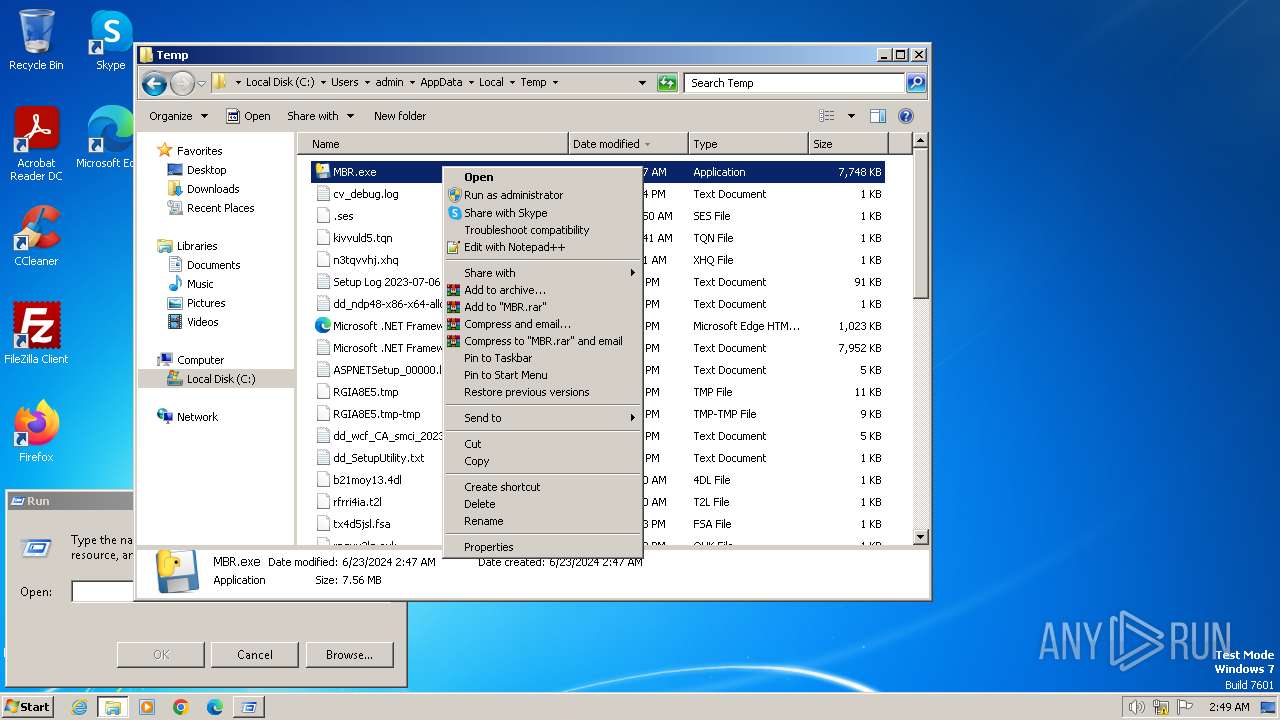Image resolution: width=1280 pixels, height=720 pixels.
Task: Toggle the preview pane button
Action: click(878, 116)
